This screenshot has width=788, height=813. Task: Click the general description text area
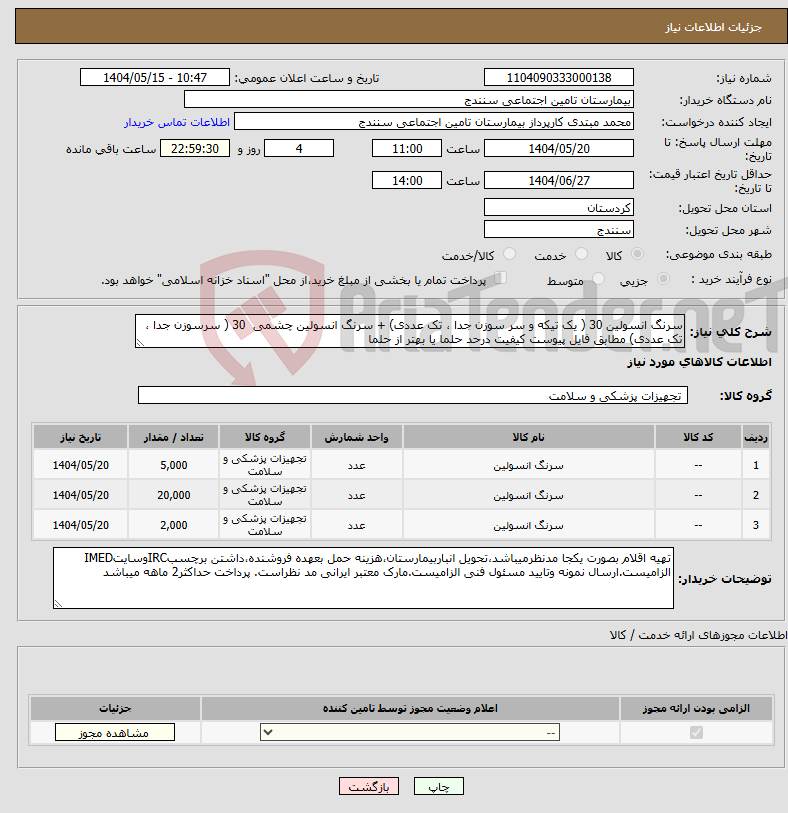pos(410,331)
